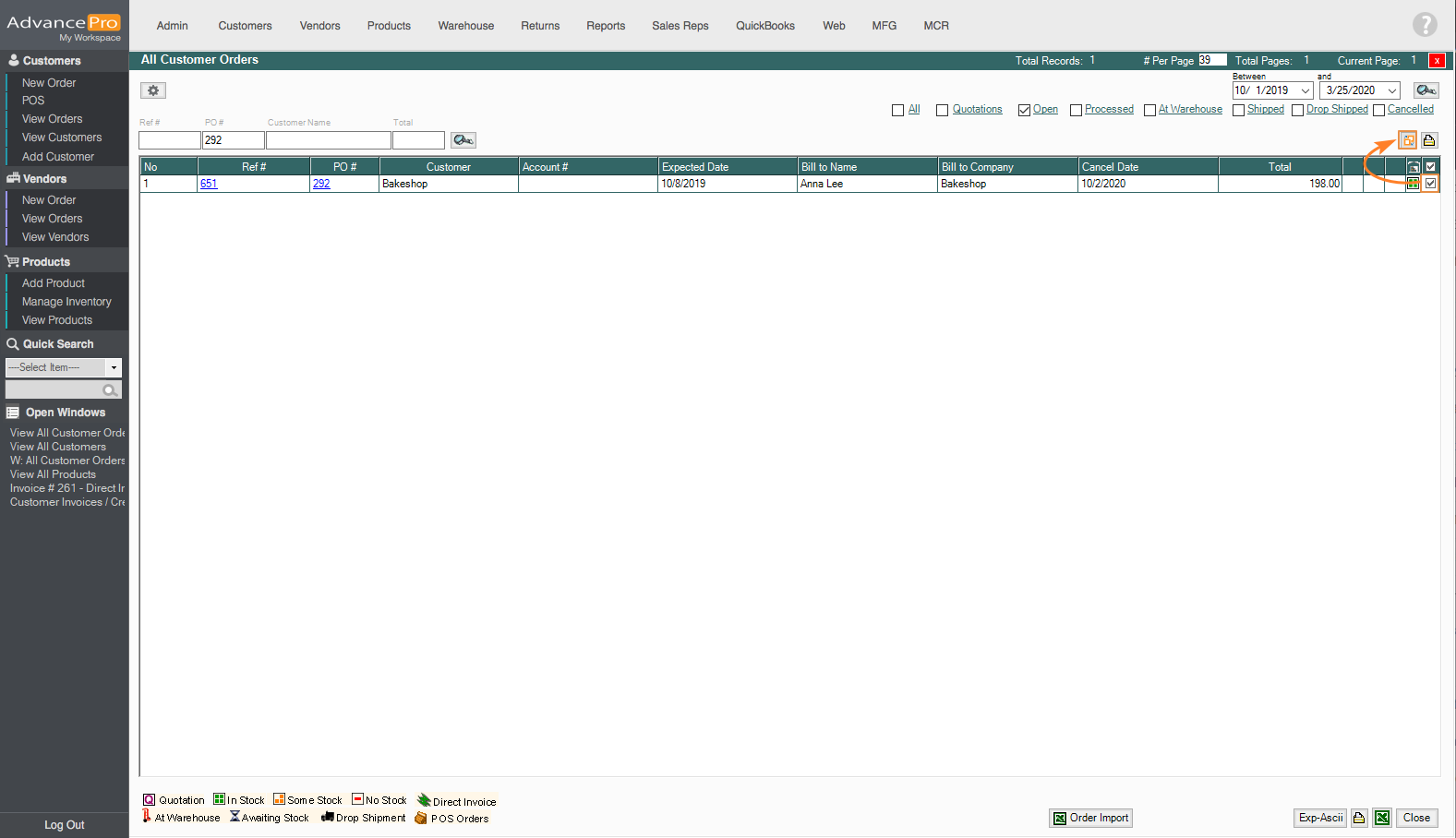Viewport: 1456px width, 838px height.
Task: Expand the Between start date dropdown
Action: coord(1306,90)
